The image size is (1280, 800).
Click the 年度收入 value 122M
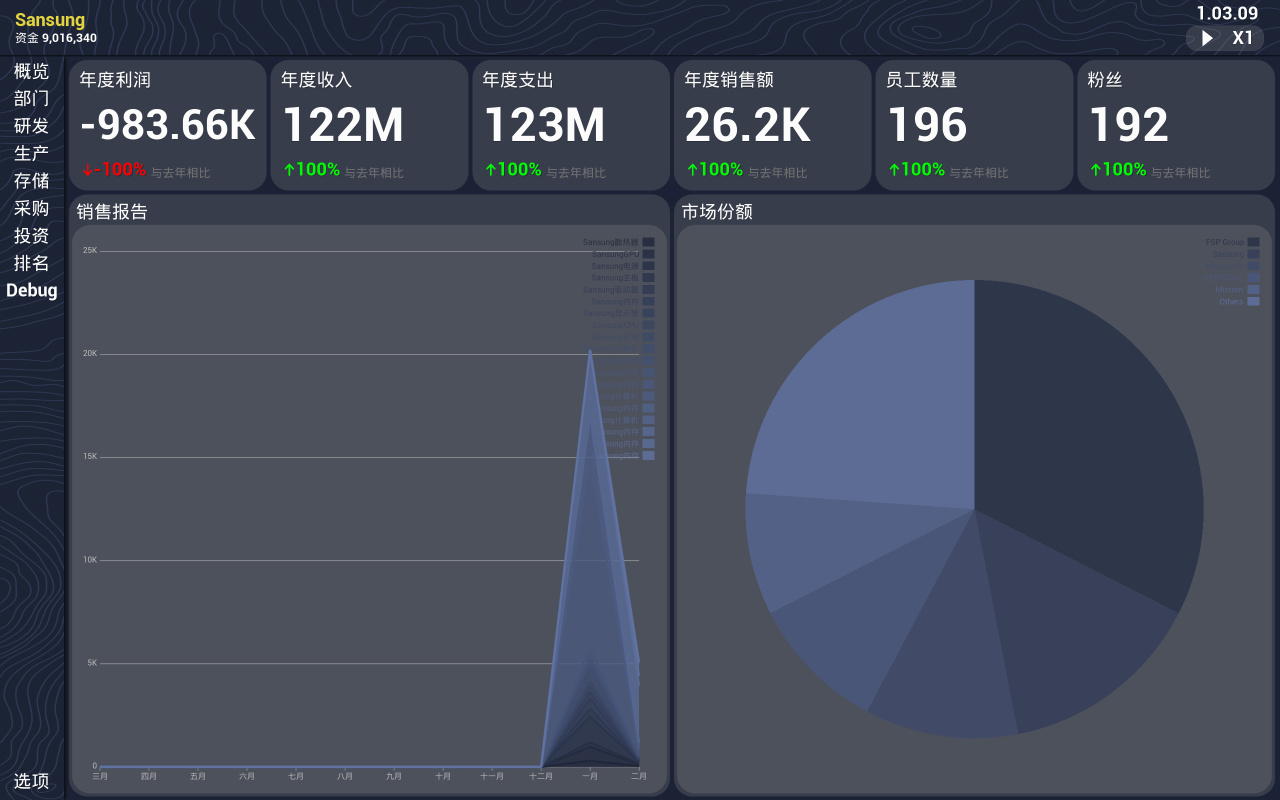(343, 125)
